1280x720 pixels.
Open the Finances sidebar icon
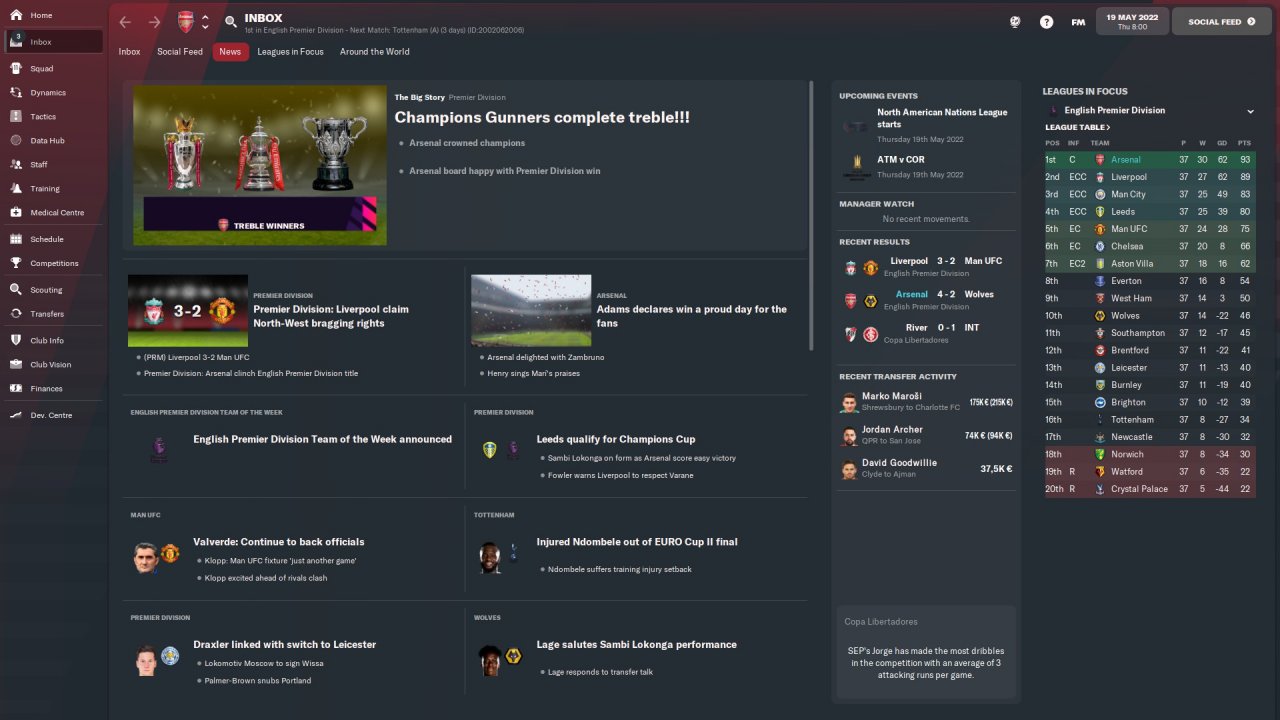(16, 389)
